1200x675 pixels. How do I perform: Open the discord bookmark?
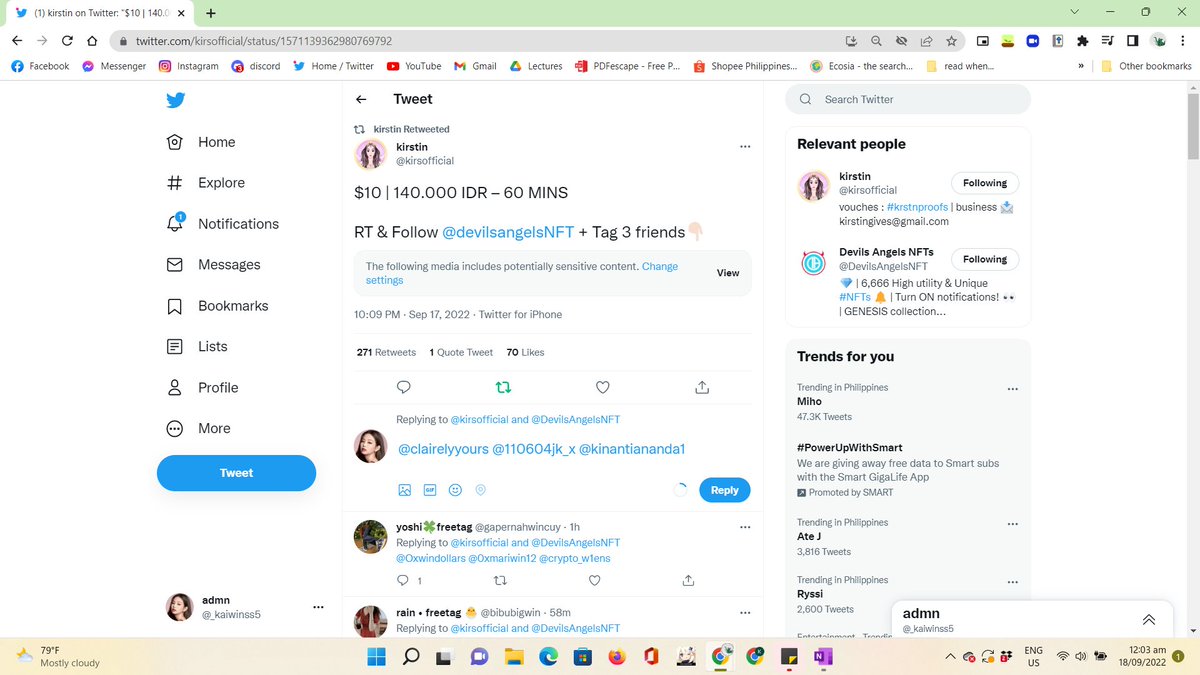tap(256, 66)
